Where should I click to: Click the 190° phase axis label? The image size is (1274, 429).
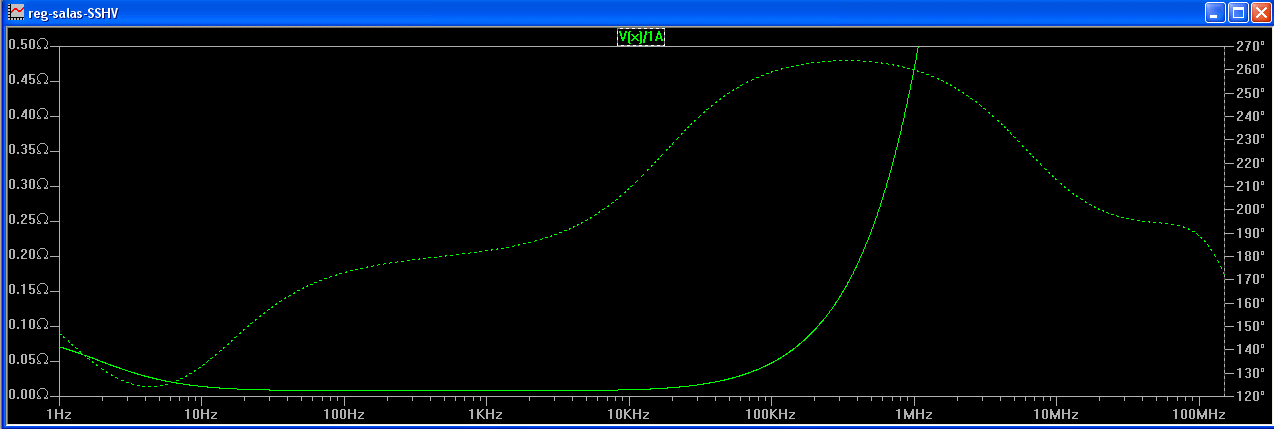click(x=1250, y=233)
